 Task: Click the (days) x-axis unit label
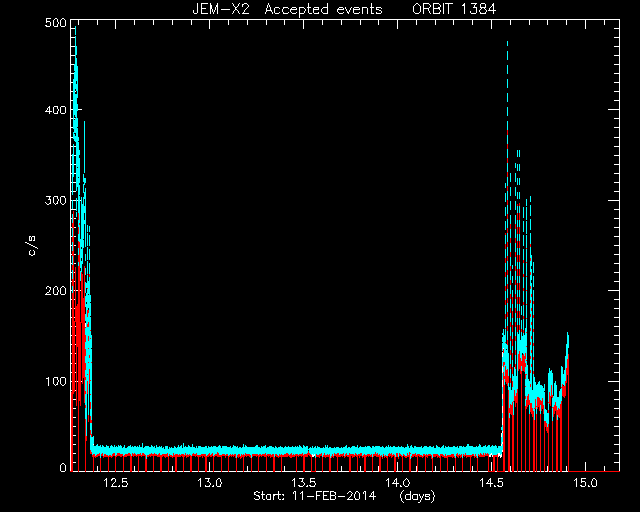click(417, 496)
